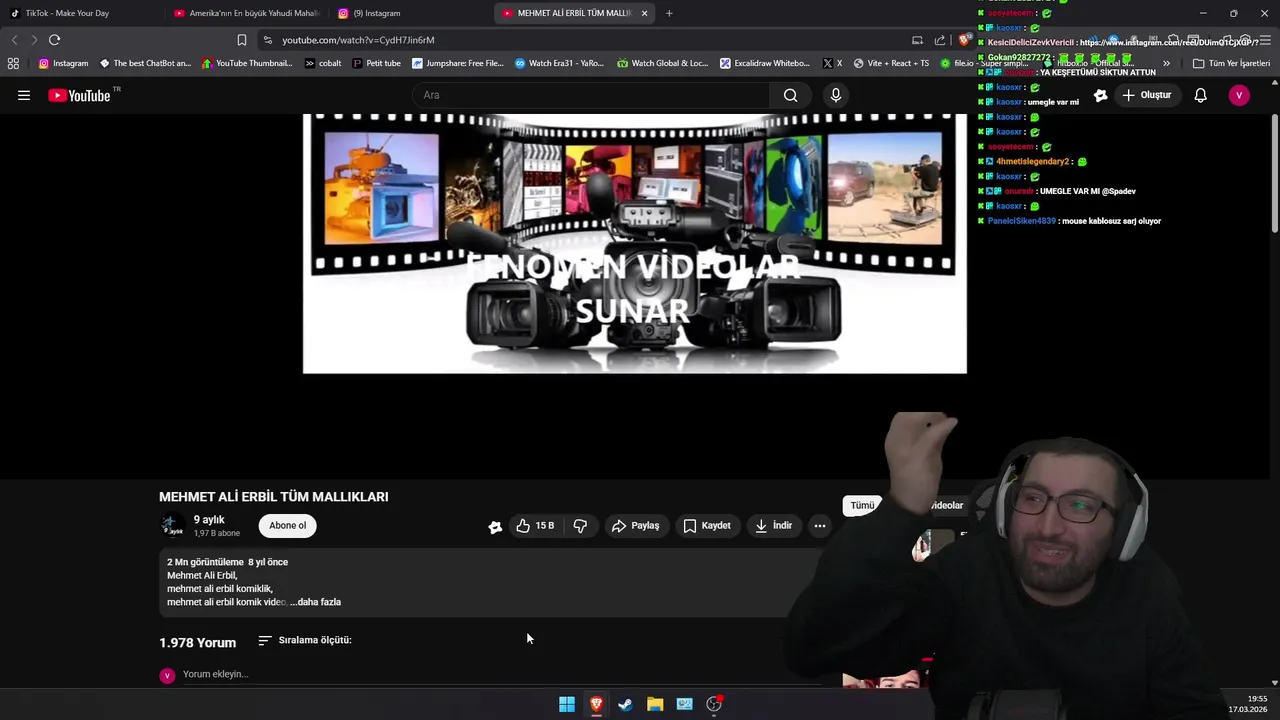
Task: Open more actions three-dot menu
Action: click(x=819, y=525)
